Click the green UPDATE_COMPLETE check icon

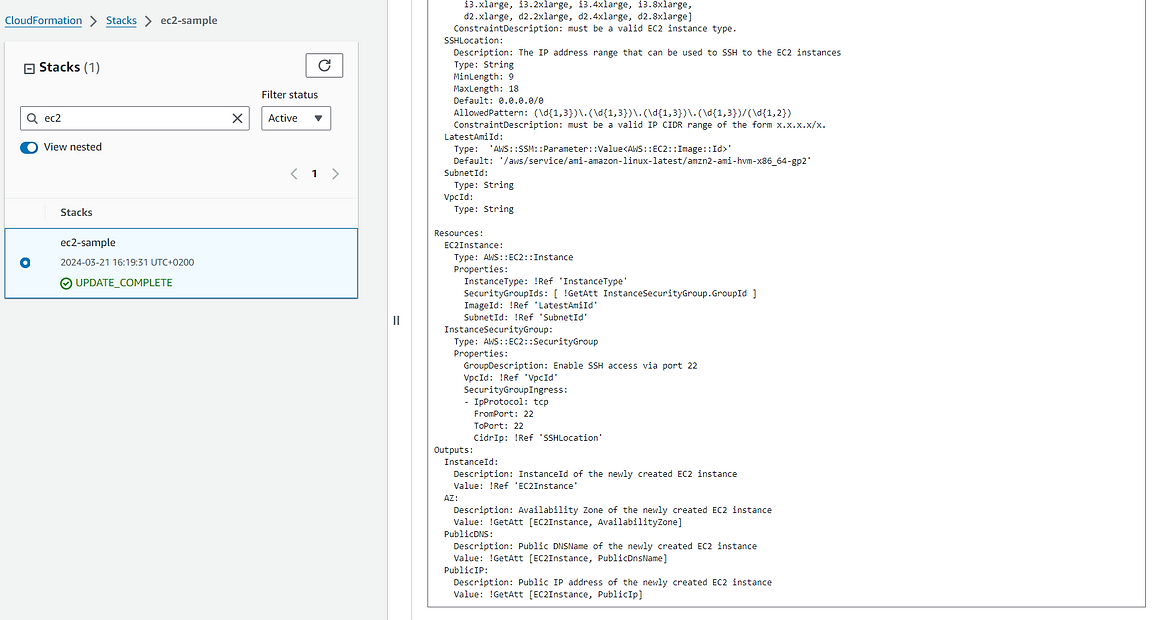click(x=66, y=283)
